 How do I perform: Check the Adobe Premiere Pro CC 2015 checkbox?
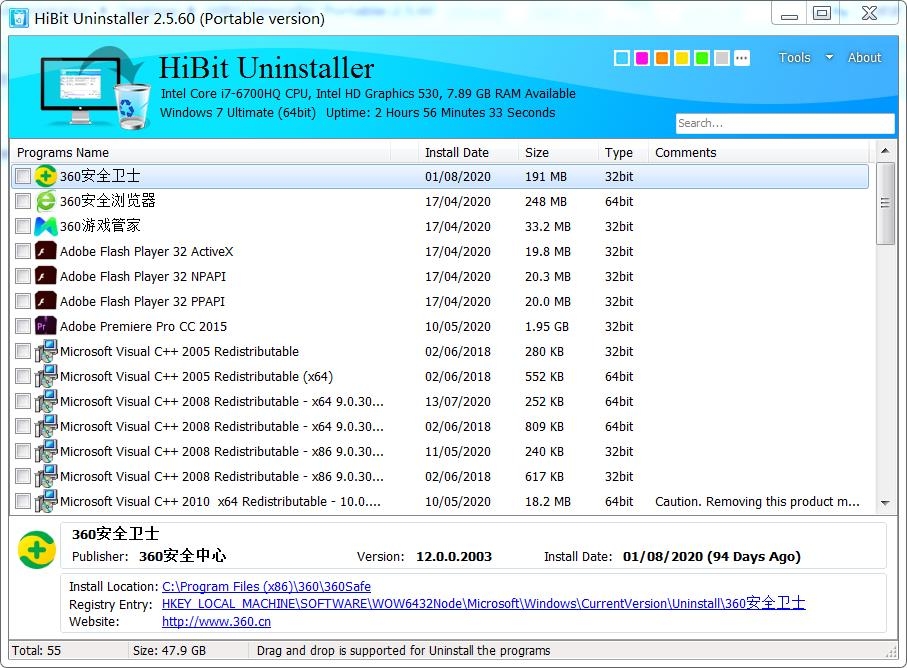(x=23, y=326)
